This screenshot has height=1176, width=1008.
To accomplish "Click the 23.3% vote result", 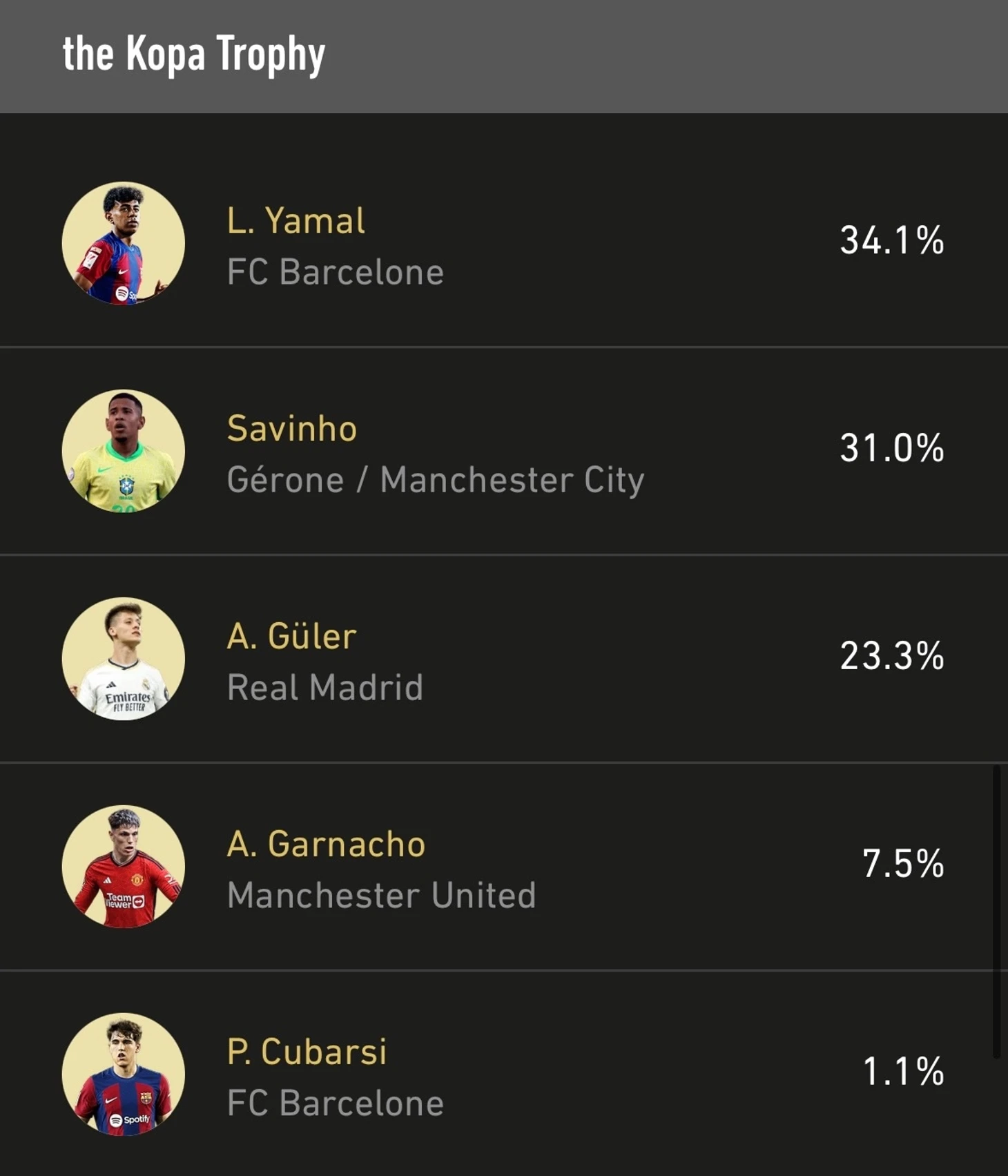I will [892, 656].
